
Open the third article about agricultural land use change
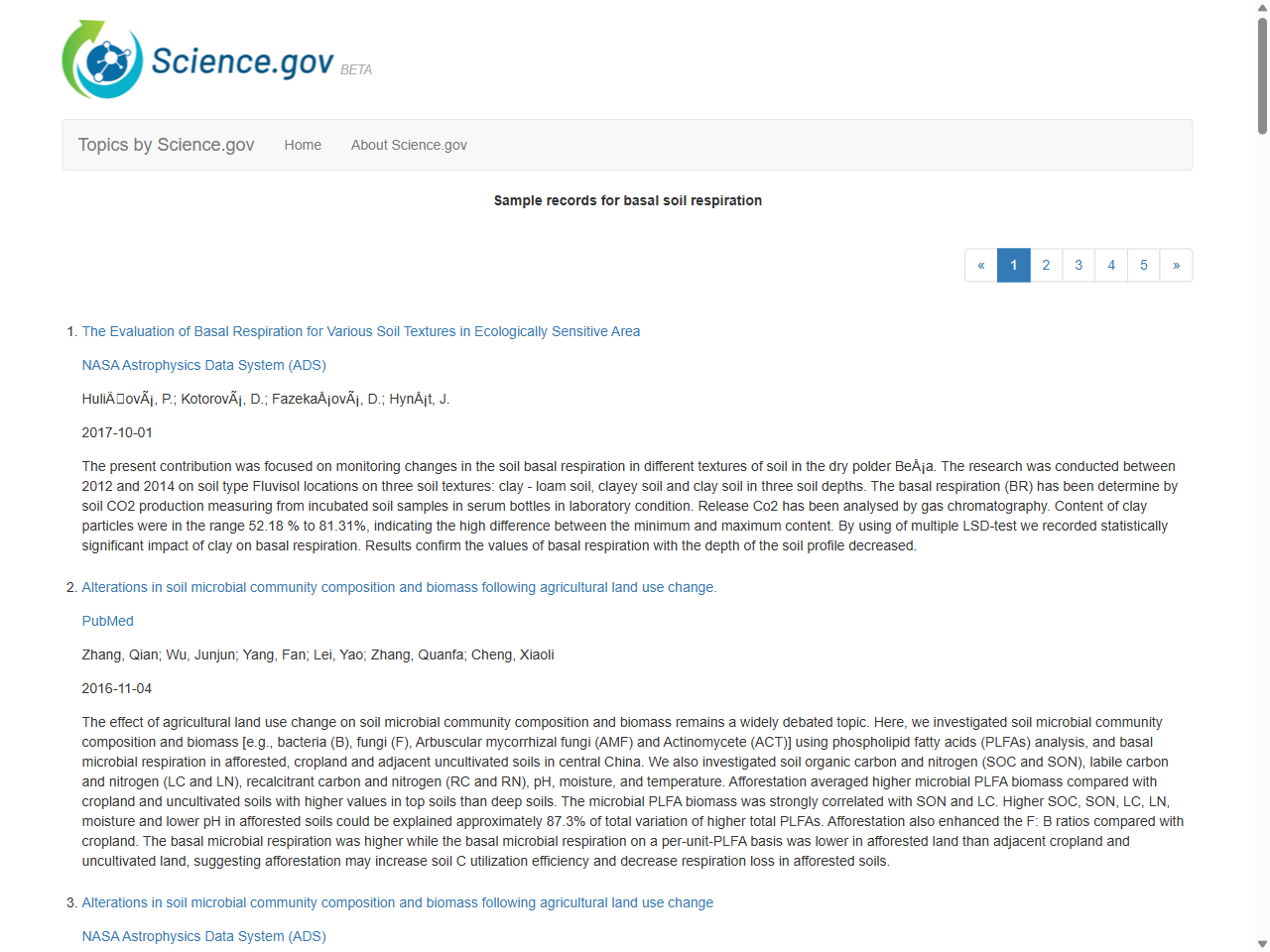pyautogui.click(x=397, y=902)
